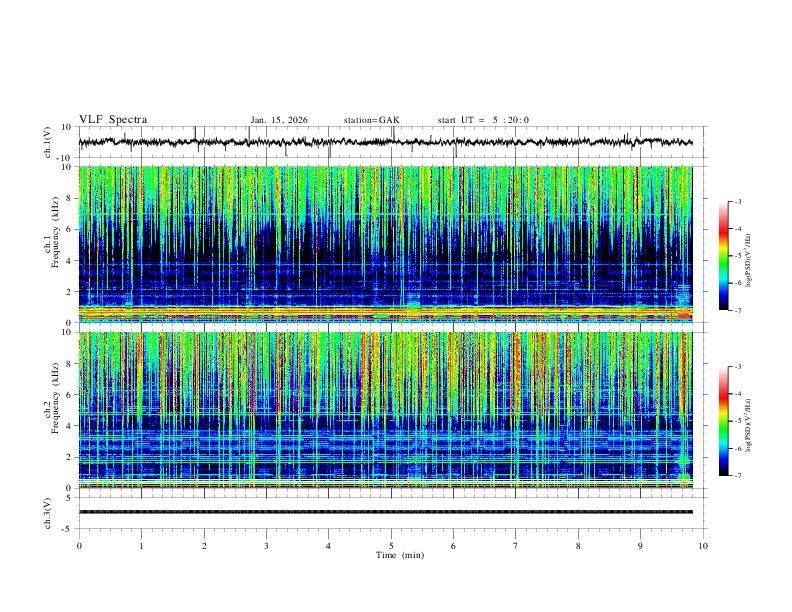Viewport: 792px width, 612px height.
Task: Click the ch.2 color bar log(PSD) label
Action: pyautogui.click(x=748, y=425)
